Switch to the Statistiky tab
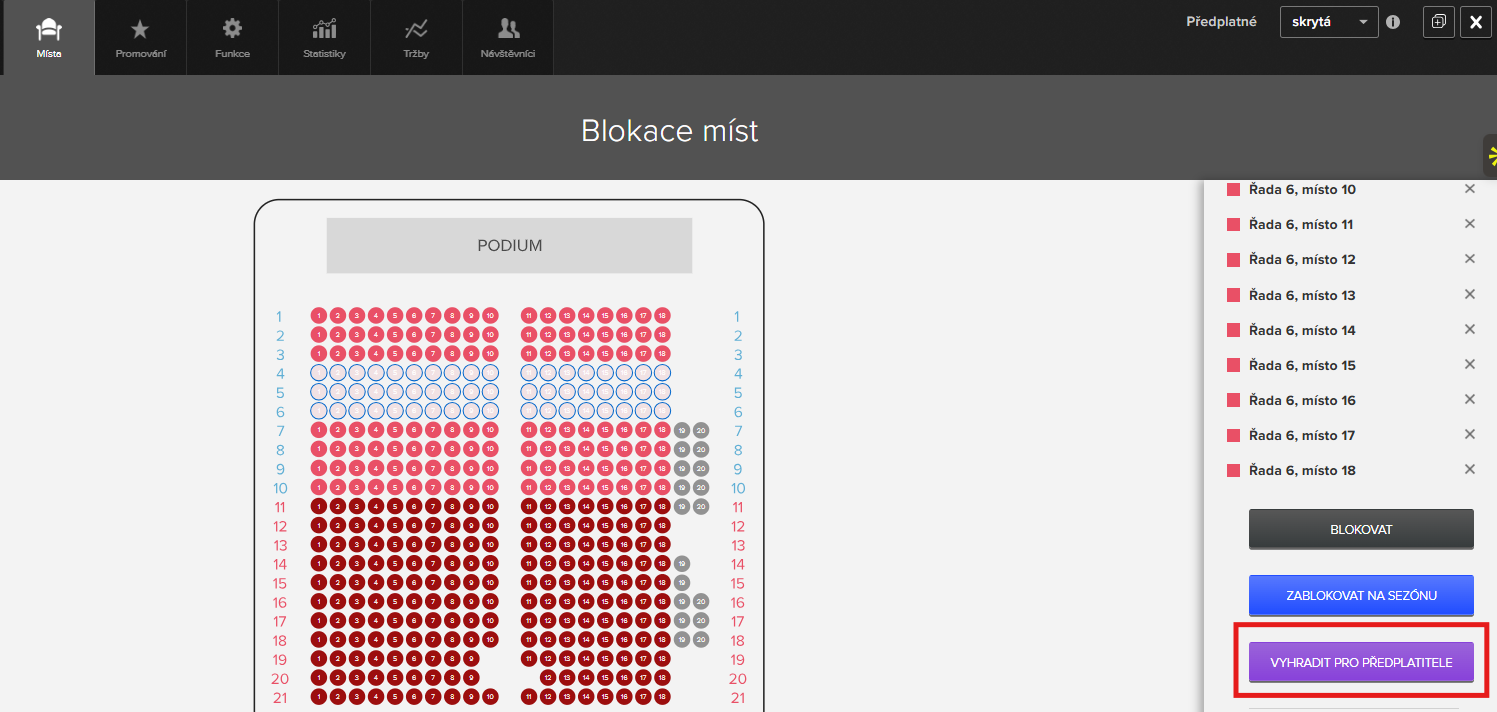1497x712 pixels. (x=324, y=37)
